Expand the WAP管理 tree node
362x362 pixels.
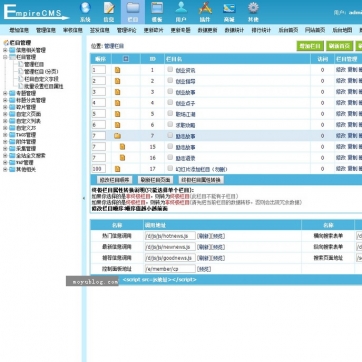point(5,163)
